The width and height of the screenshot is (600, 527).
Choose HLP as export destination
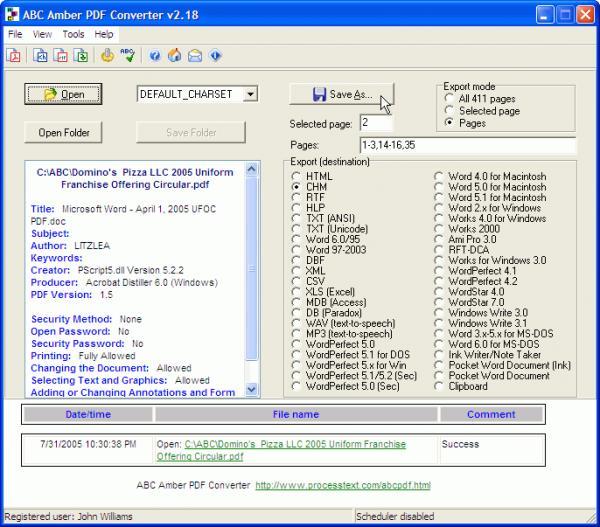(x=308, y=208)
